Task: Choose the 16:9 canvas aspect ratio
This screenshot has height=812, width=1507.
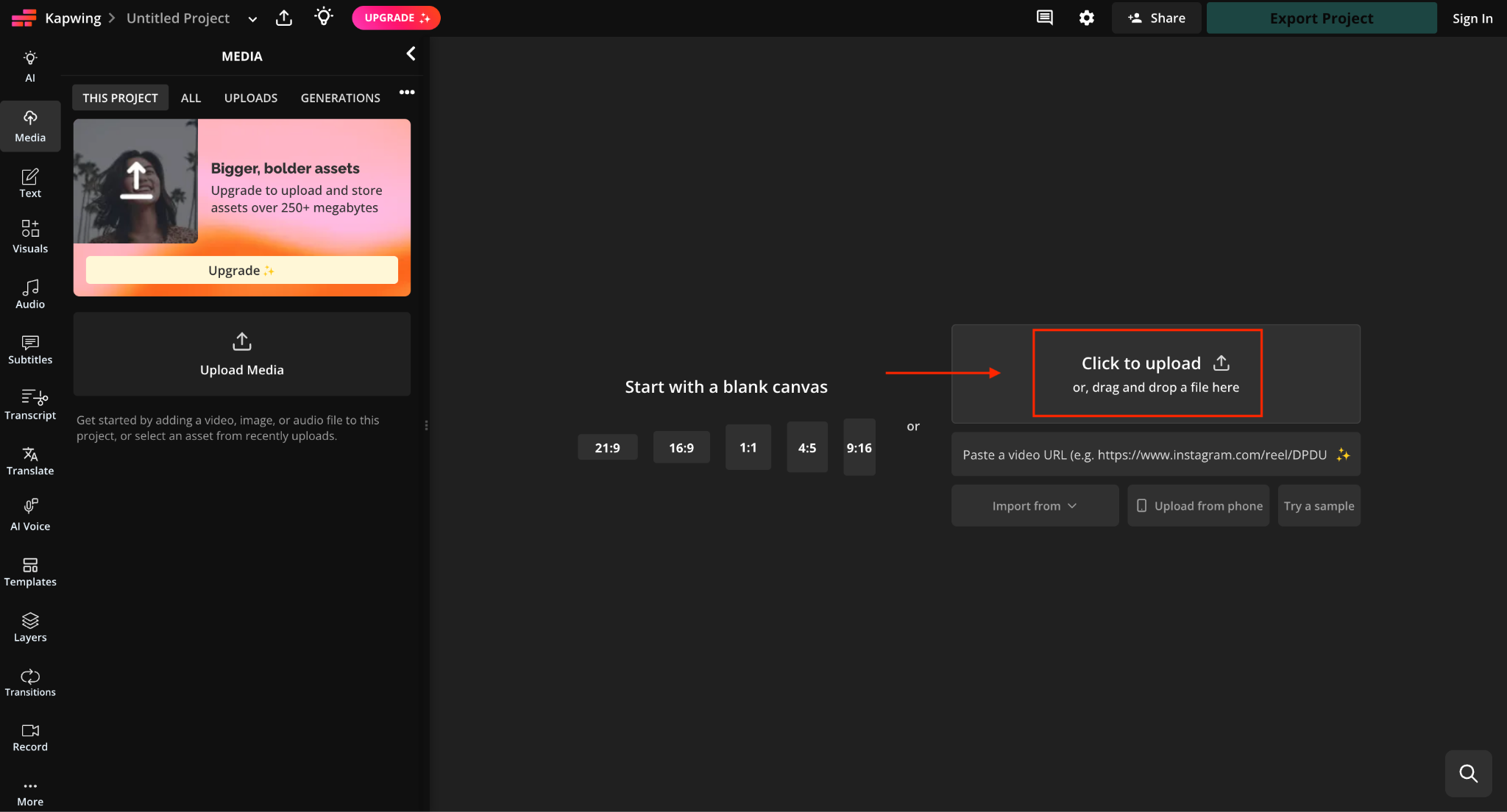Action: (681, 447)
